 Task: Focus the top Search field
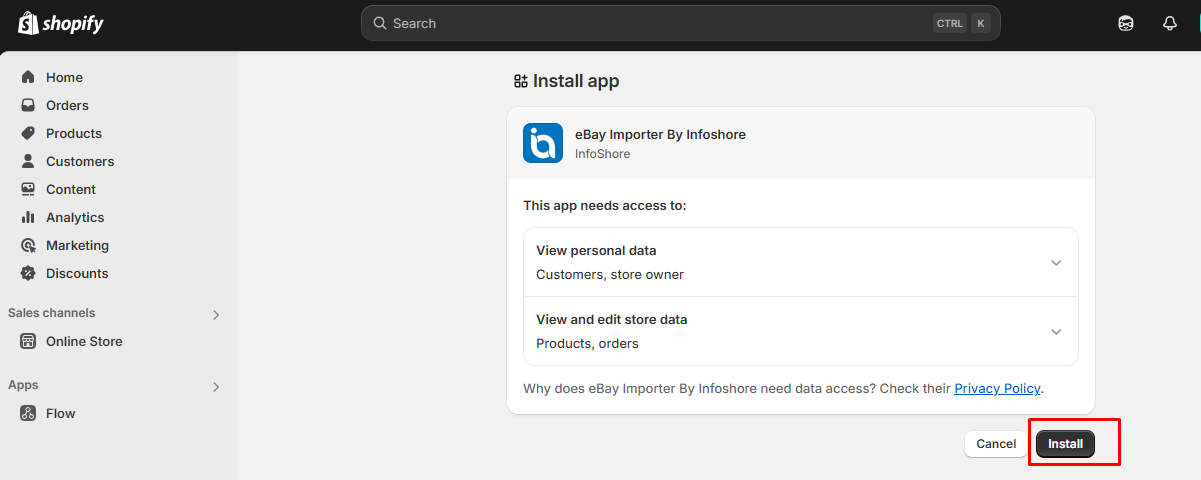pos(680,23)
